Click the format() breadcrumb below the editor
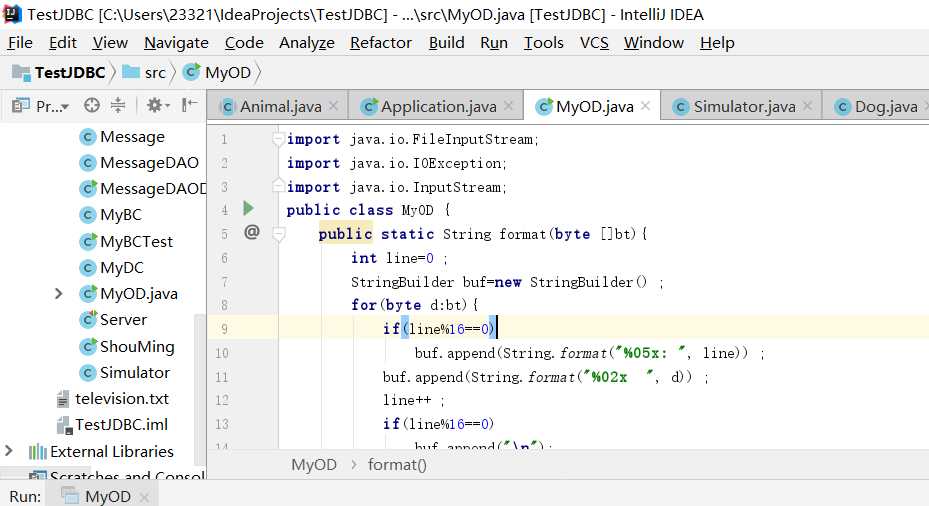 tap(397, 465)
